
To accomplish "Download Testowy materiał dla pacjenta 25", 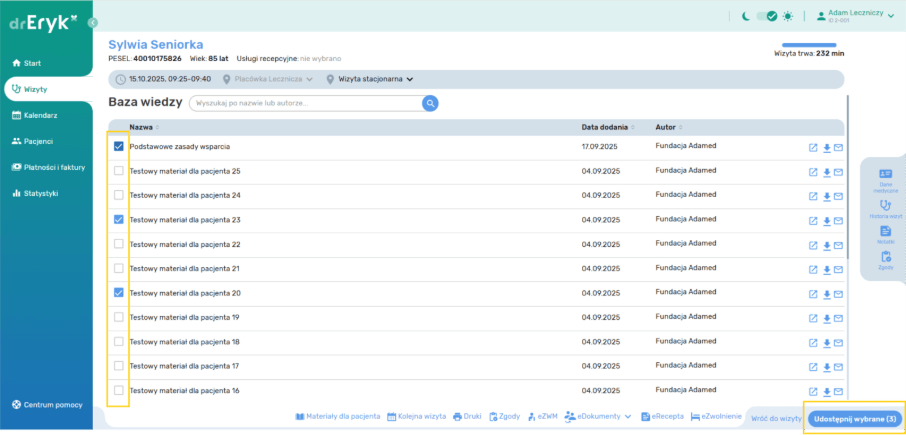I will coord(826,172).
